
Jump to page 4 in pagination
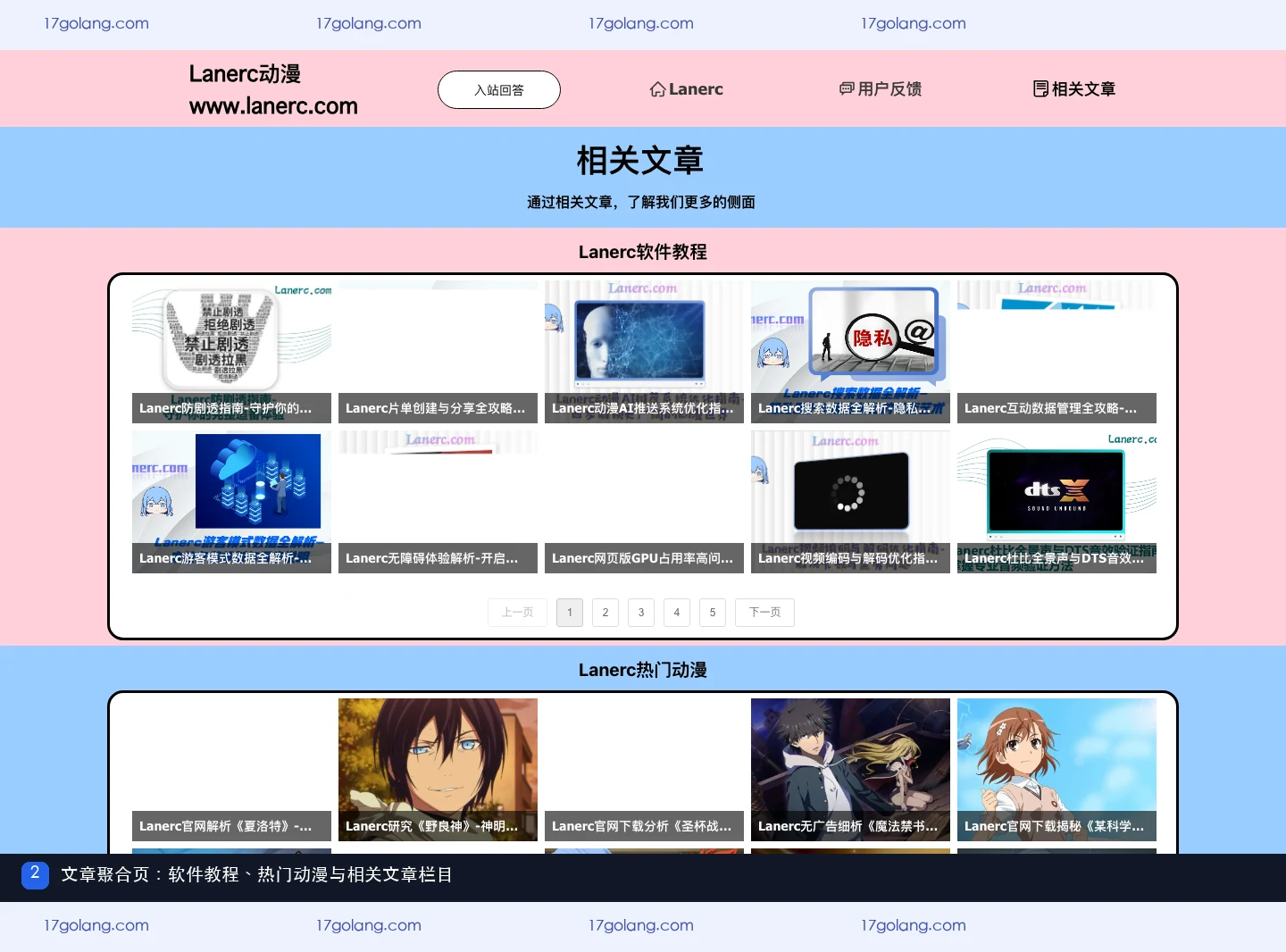pos(677,613)
